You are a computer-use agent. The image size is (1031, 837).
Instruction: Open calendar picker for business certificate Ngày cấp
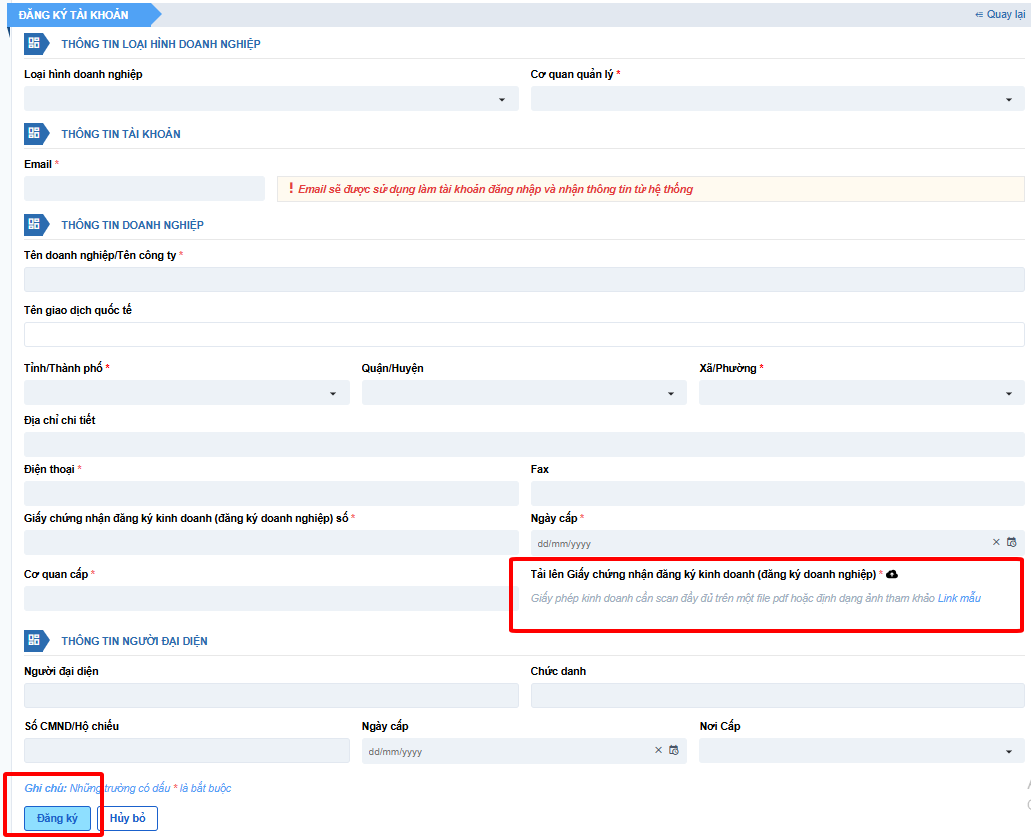point(1012,542)
